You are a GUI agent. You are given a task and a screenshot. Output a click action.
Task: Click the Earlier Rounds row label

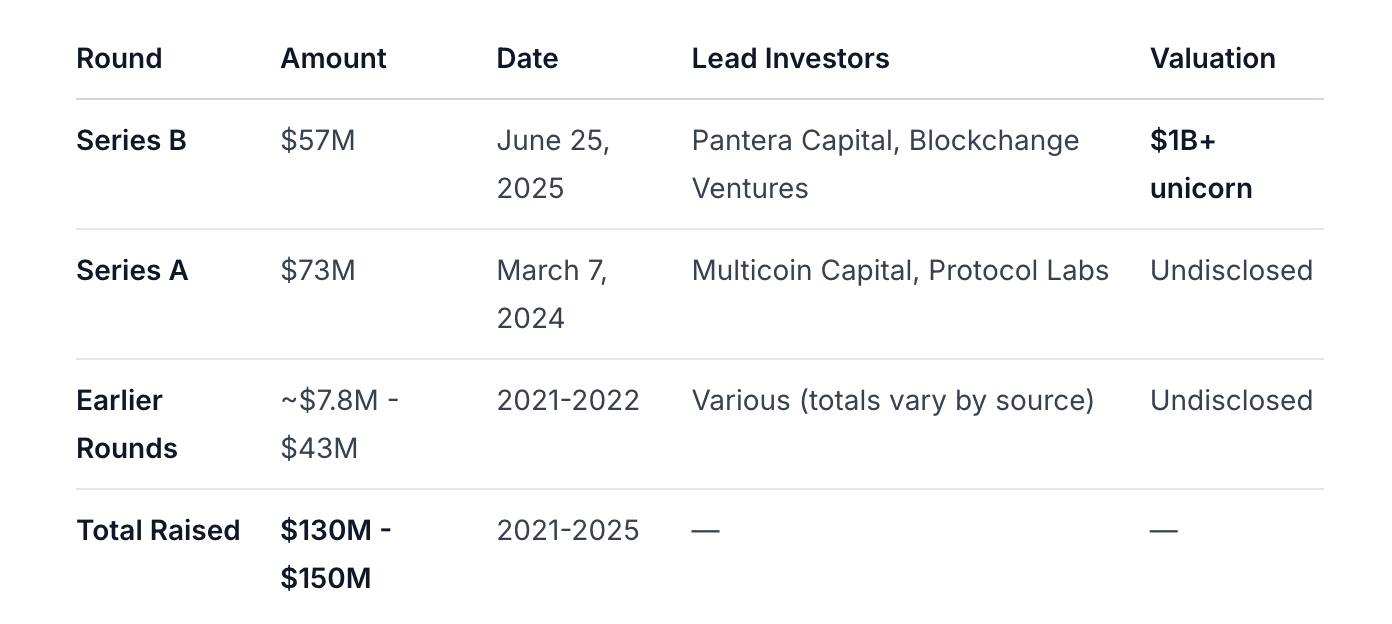pos(126,424)
